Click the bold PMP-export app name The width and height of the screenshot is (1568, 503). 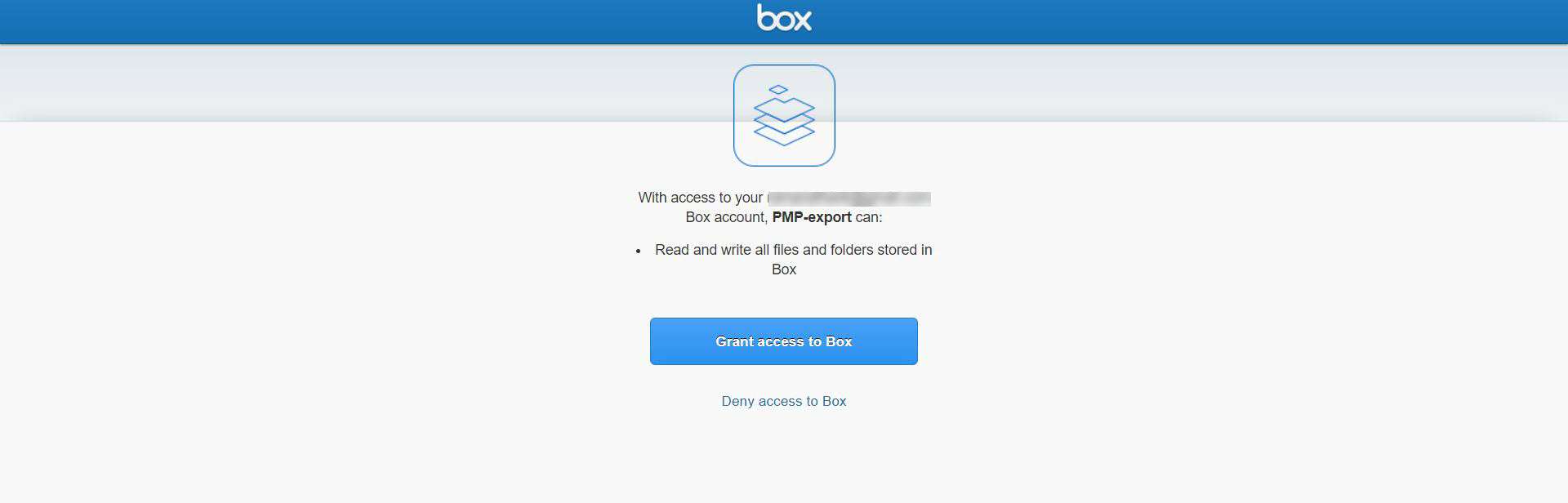[x=812, y=217]
